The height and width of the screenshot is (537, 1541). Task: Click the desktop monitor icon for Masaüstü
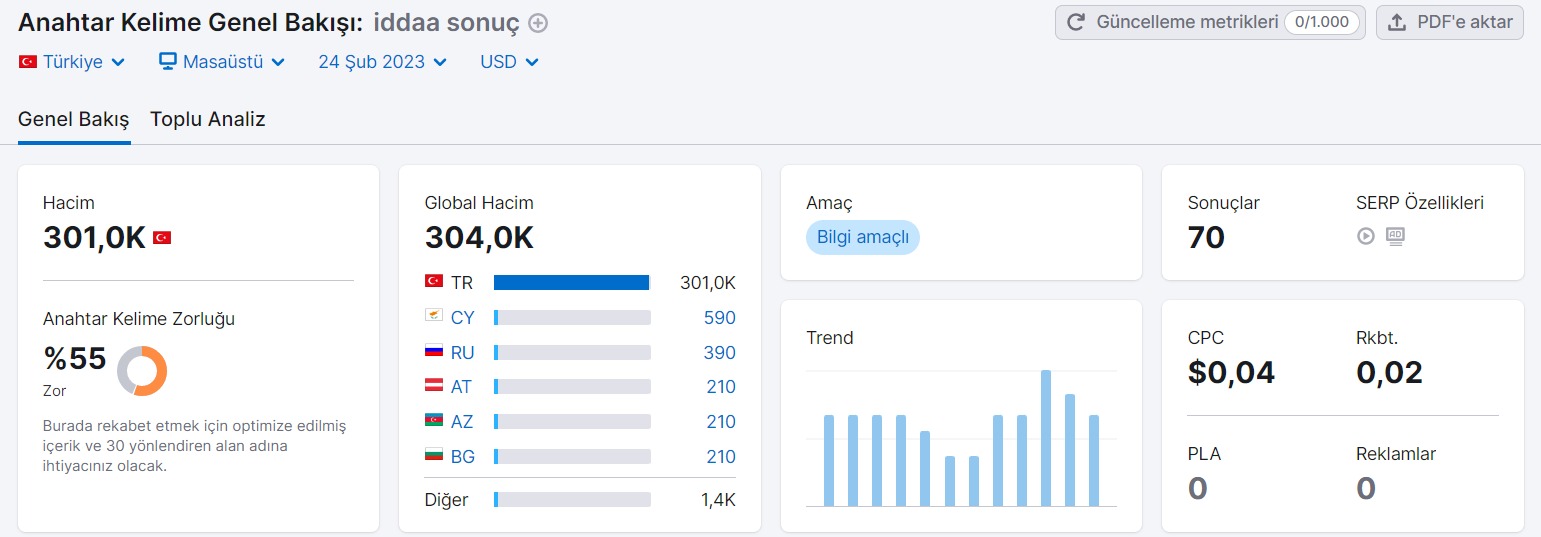168,61
